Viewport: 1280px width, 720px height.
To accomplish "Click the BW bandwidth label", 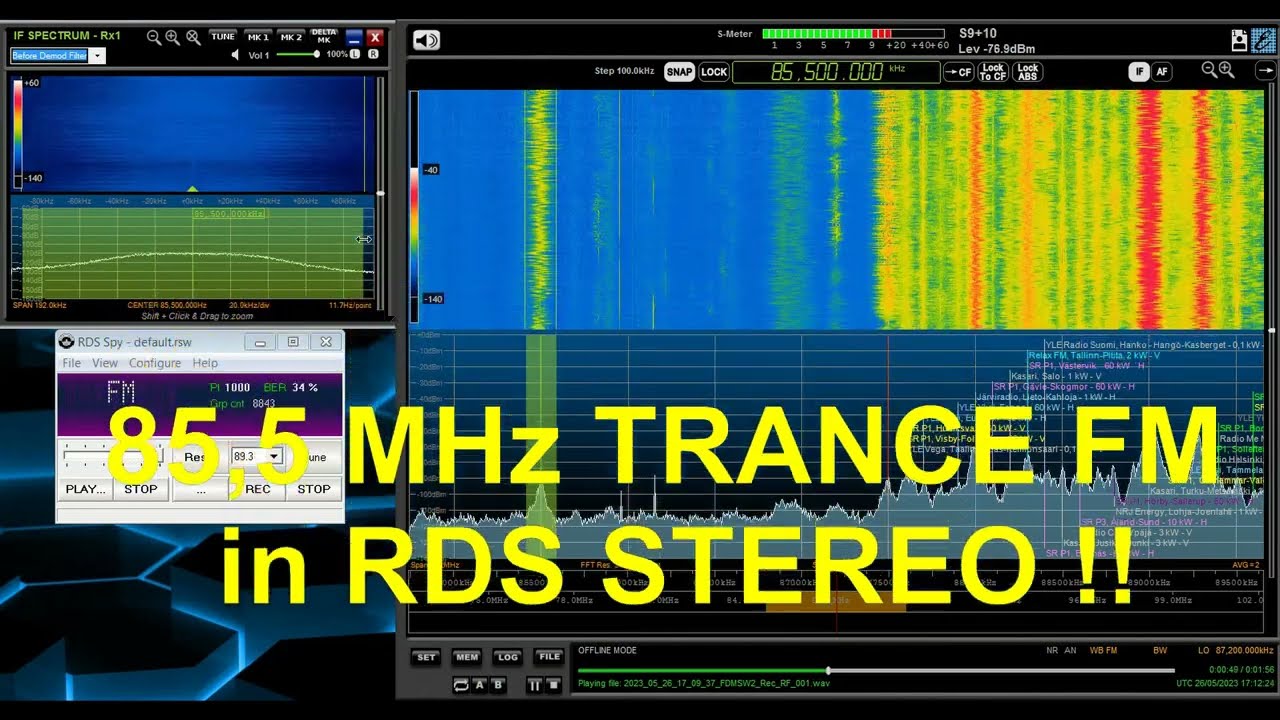I will pos(1160,651).
